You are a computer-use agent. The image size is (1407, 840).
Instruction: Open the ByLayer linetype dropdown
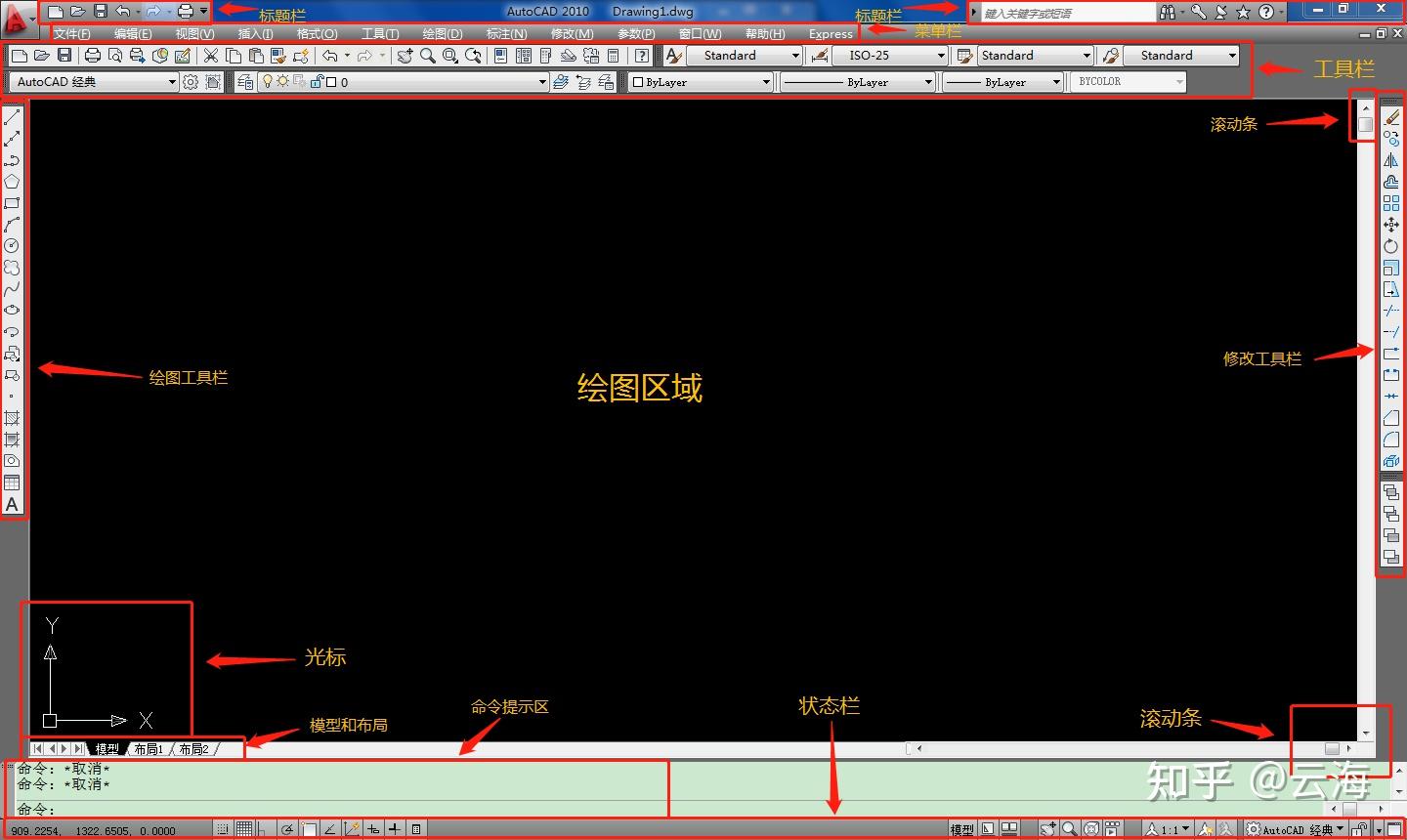(x=858, y=82)
